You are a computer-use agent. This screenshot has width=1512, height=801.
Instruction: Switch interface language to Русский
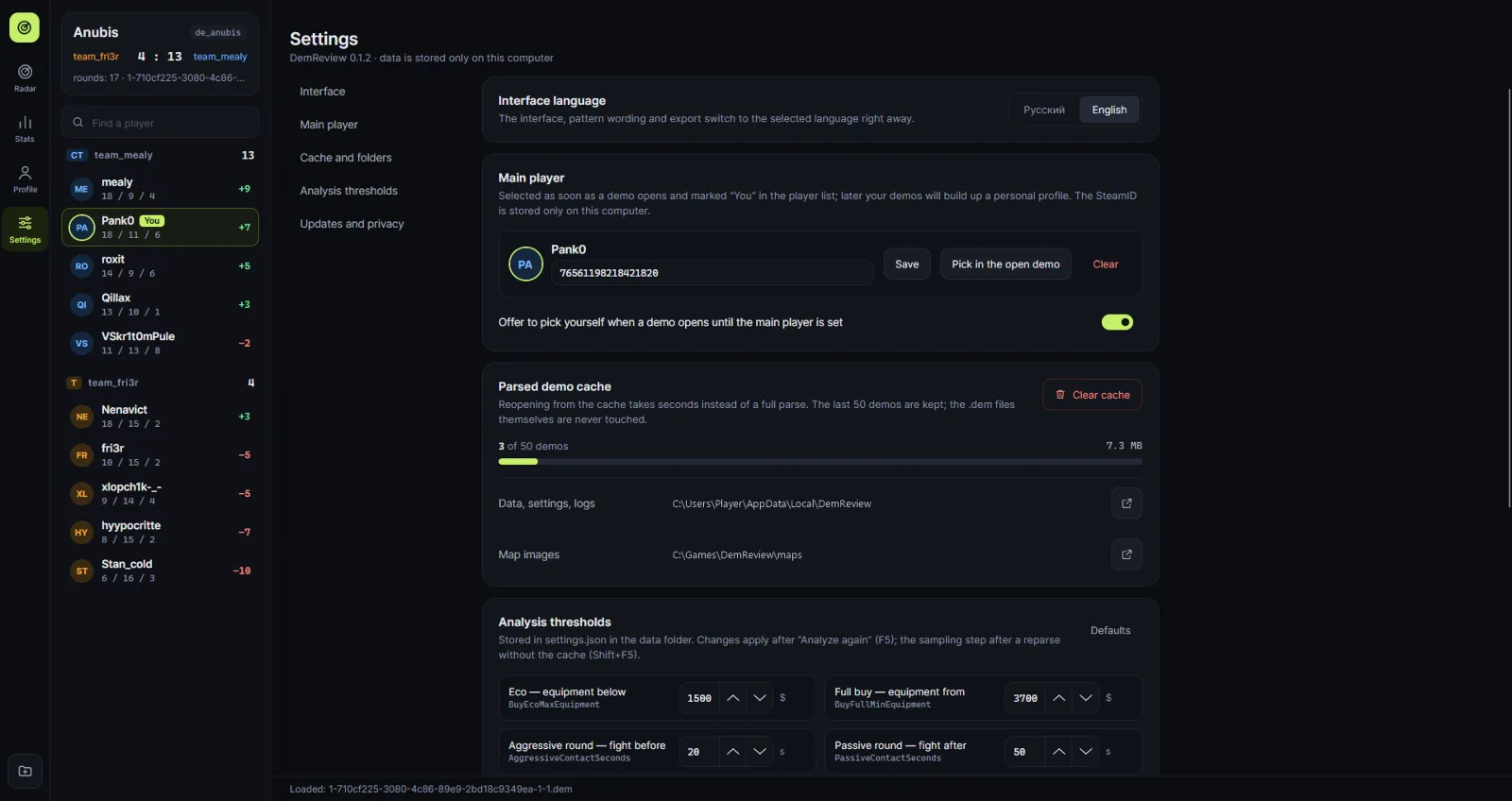pyautogui.click(x=1044, y=110)
